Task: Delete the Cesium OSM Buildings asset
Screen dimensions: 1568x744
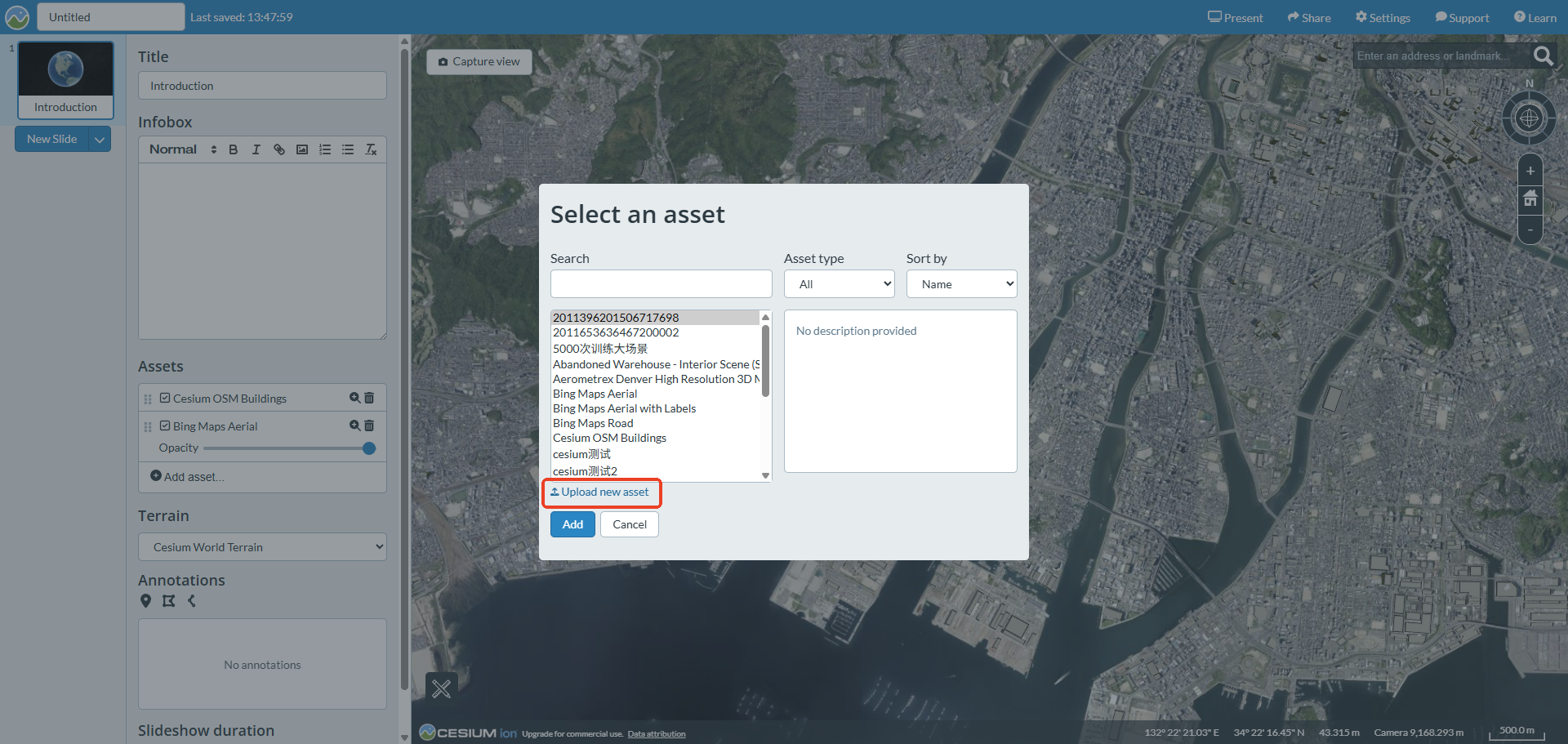Action: click(369, 398)
